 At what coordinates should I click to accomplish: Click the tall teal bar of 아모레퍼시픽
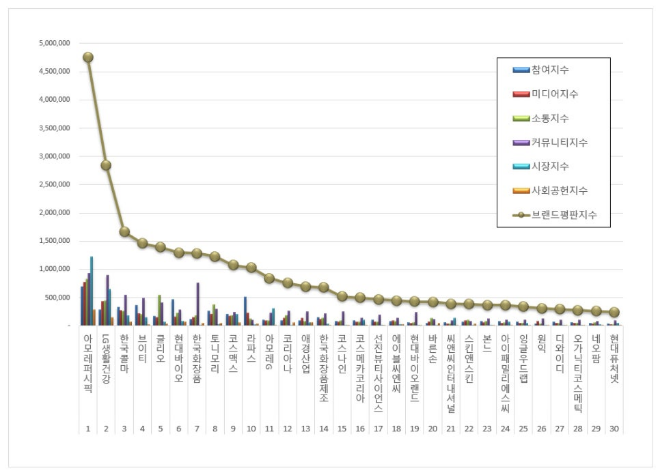92,290
